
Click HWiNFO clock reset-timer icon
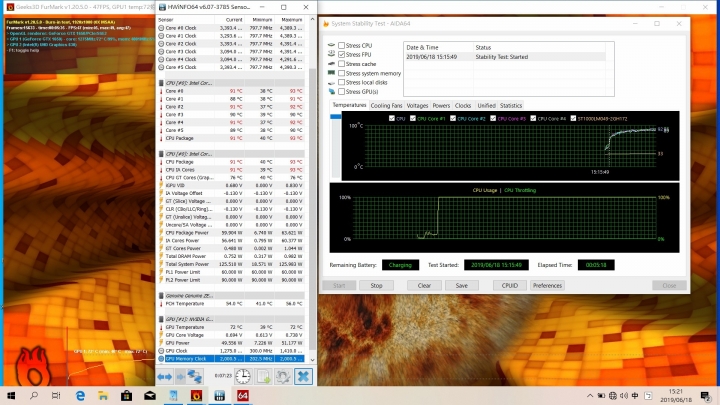(243, 377)
